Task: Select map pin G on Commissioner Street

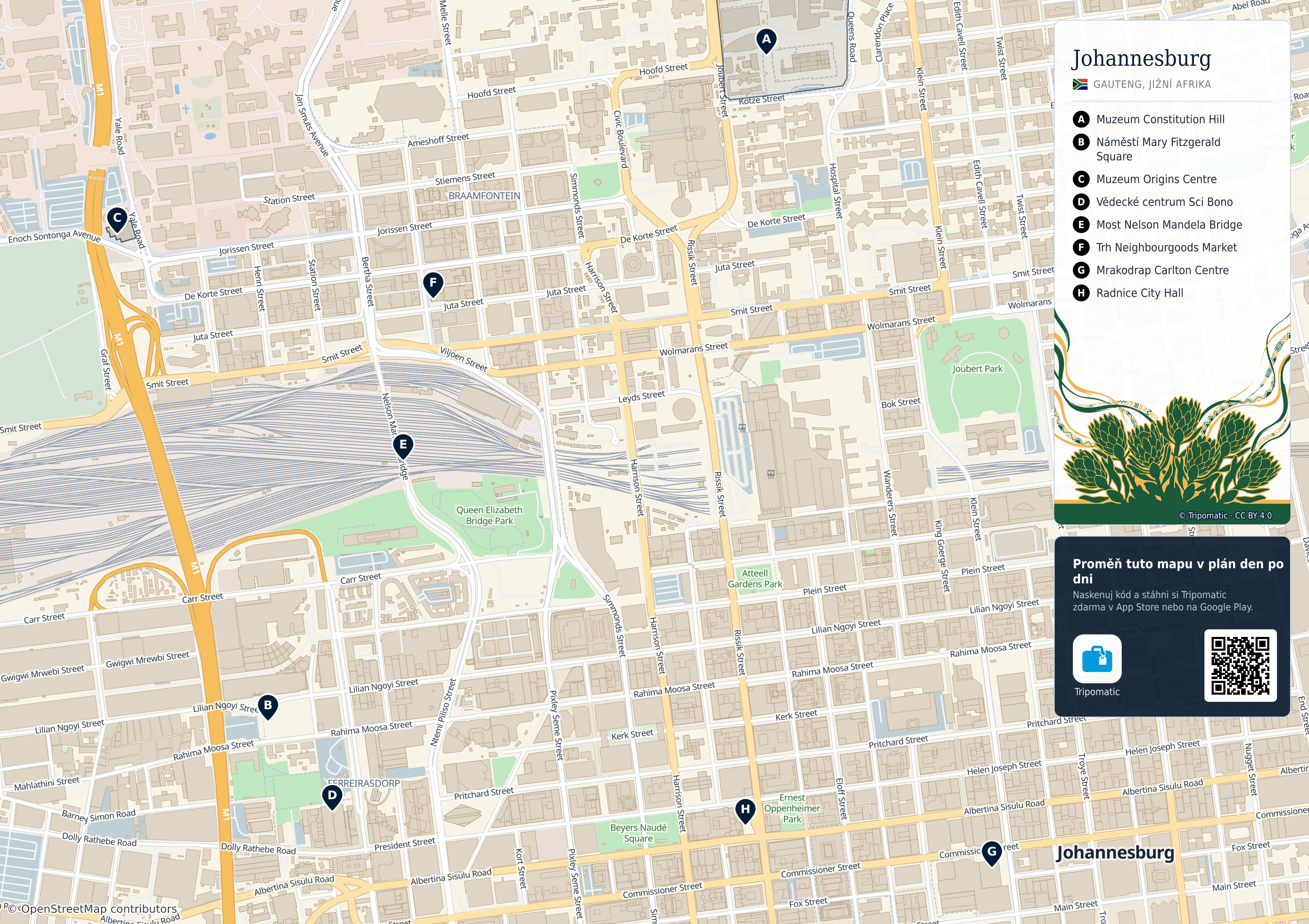Action: click(992, 853)
